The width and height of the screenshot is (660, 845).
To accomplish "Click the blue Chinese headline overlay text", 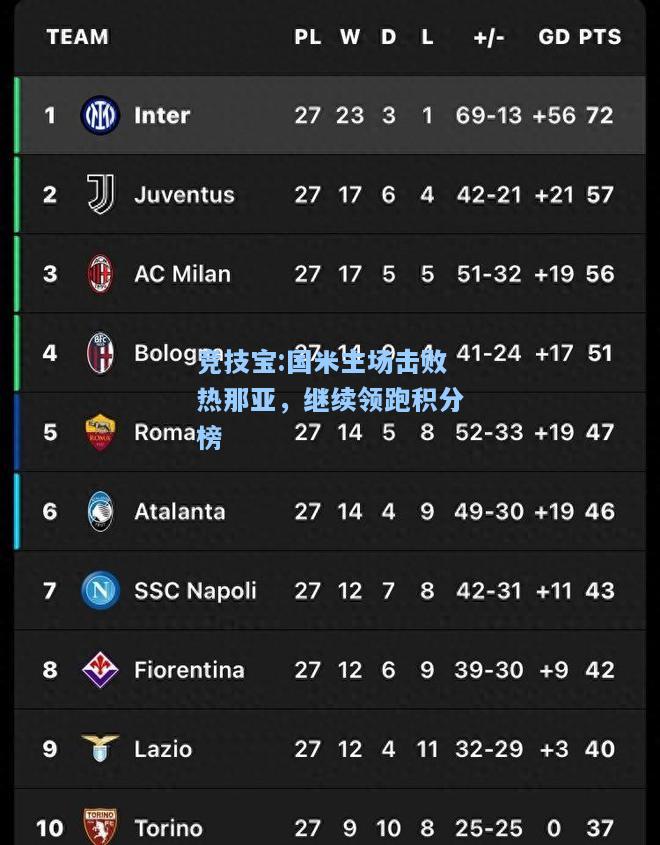I will (330, 399).
